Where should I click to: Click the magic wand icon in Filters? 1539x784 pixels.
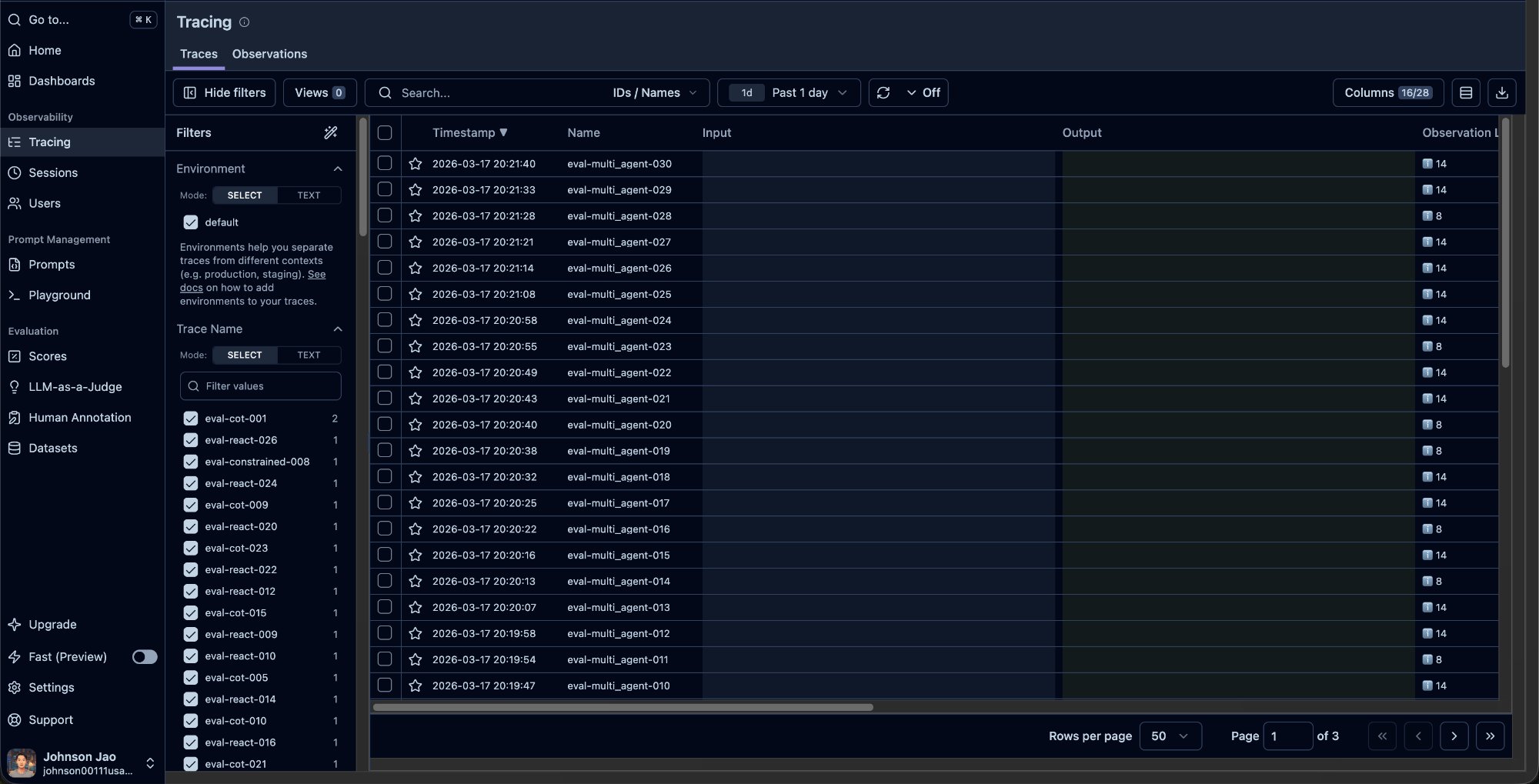pos(331,132)
